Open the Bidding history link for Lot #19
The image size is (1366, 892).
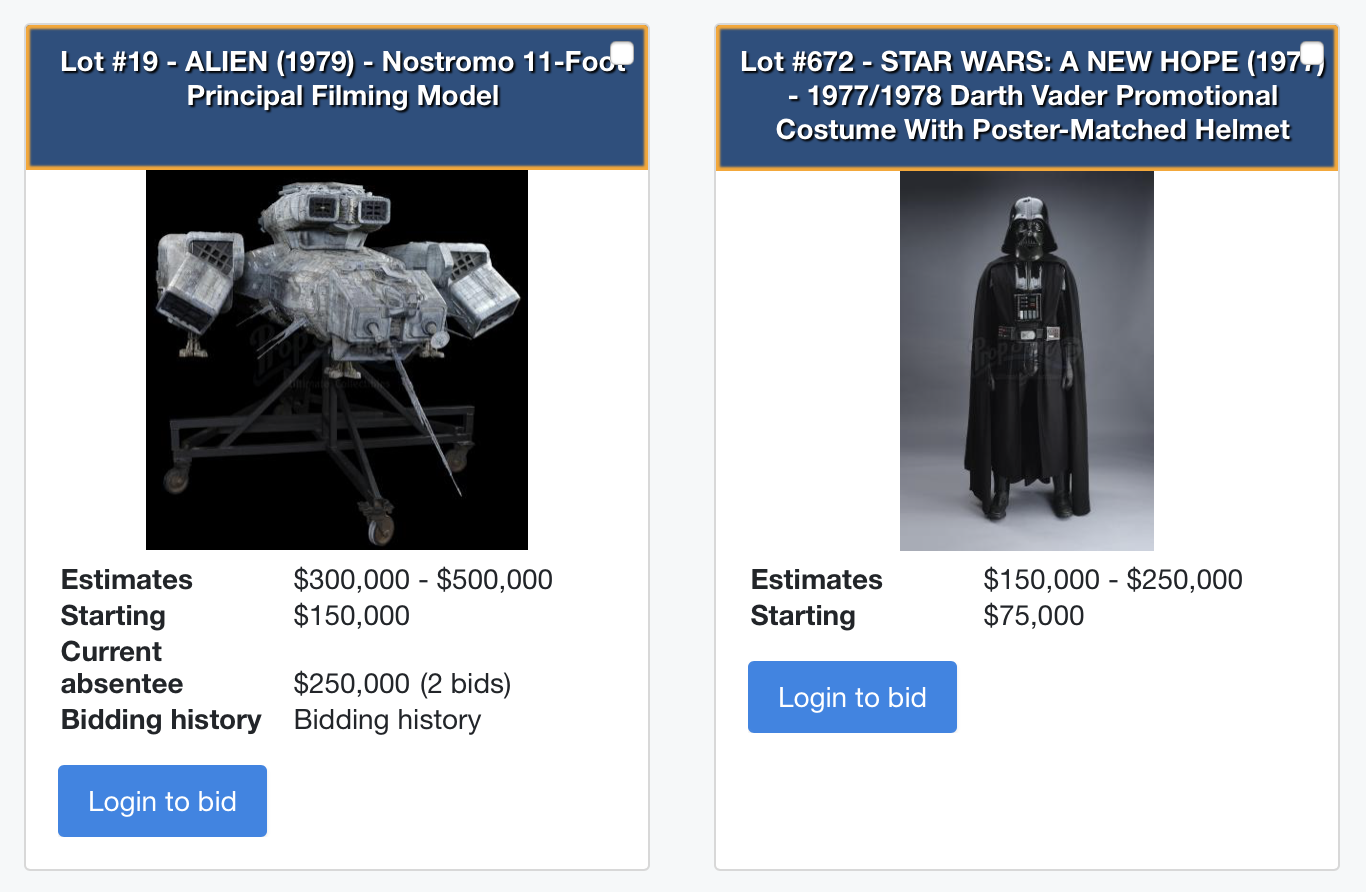[x=387, y=720]
